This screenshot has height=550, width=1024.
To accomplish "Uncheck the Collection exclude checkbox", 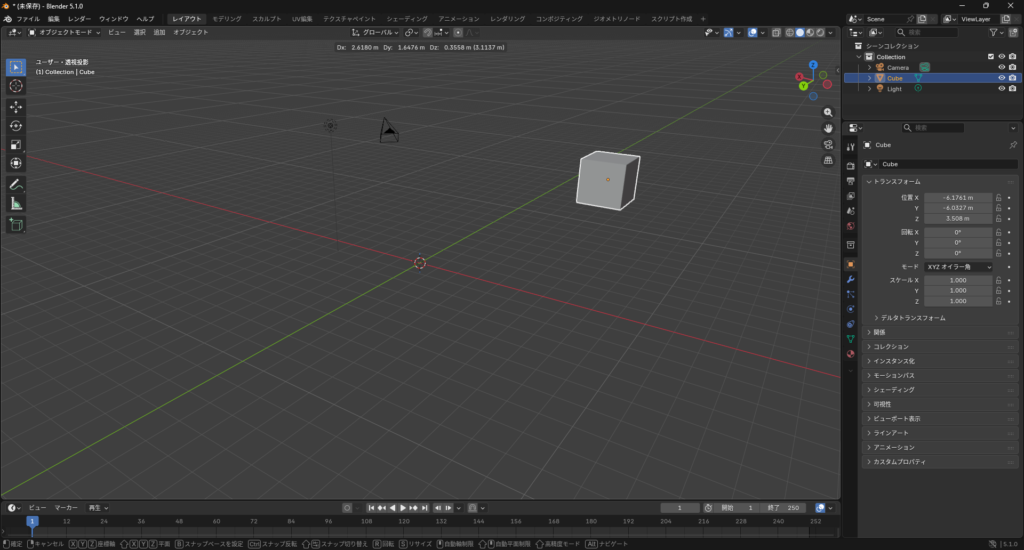I will pos(991,57).
